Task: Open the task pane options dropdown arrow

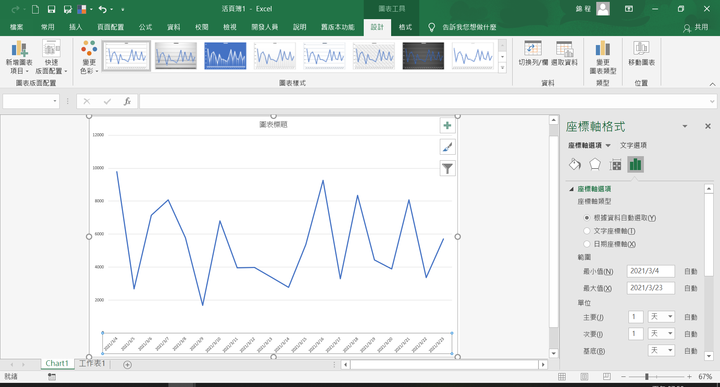Action: [x=685, y=126]
